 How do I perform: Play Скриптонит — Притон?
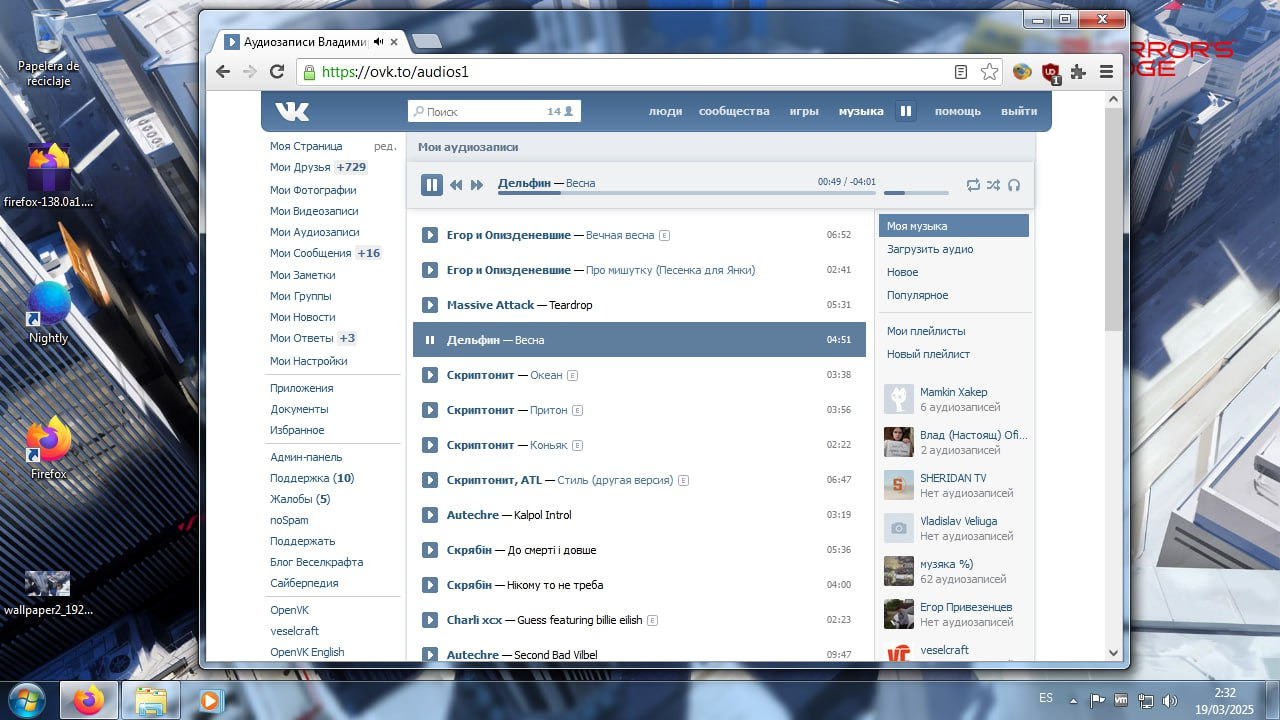[430, 410]
